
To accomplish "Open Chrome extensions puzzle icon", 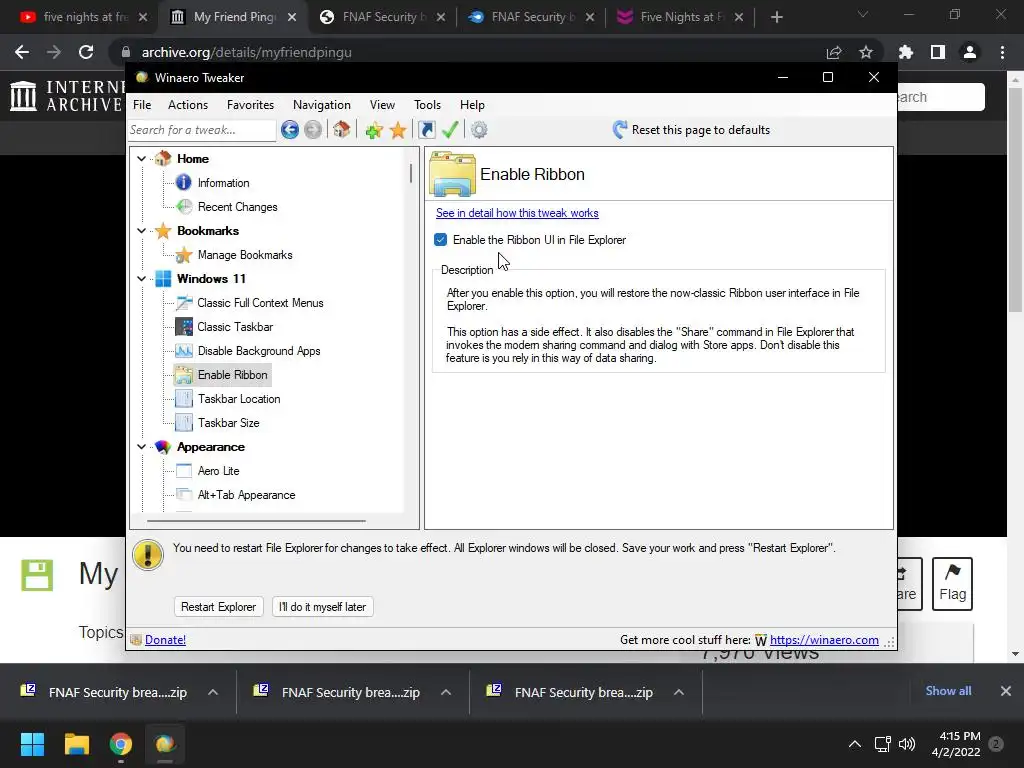I will click(x=906, y=52).
